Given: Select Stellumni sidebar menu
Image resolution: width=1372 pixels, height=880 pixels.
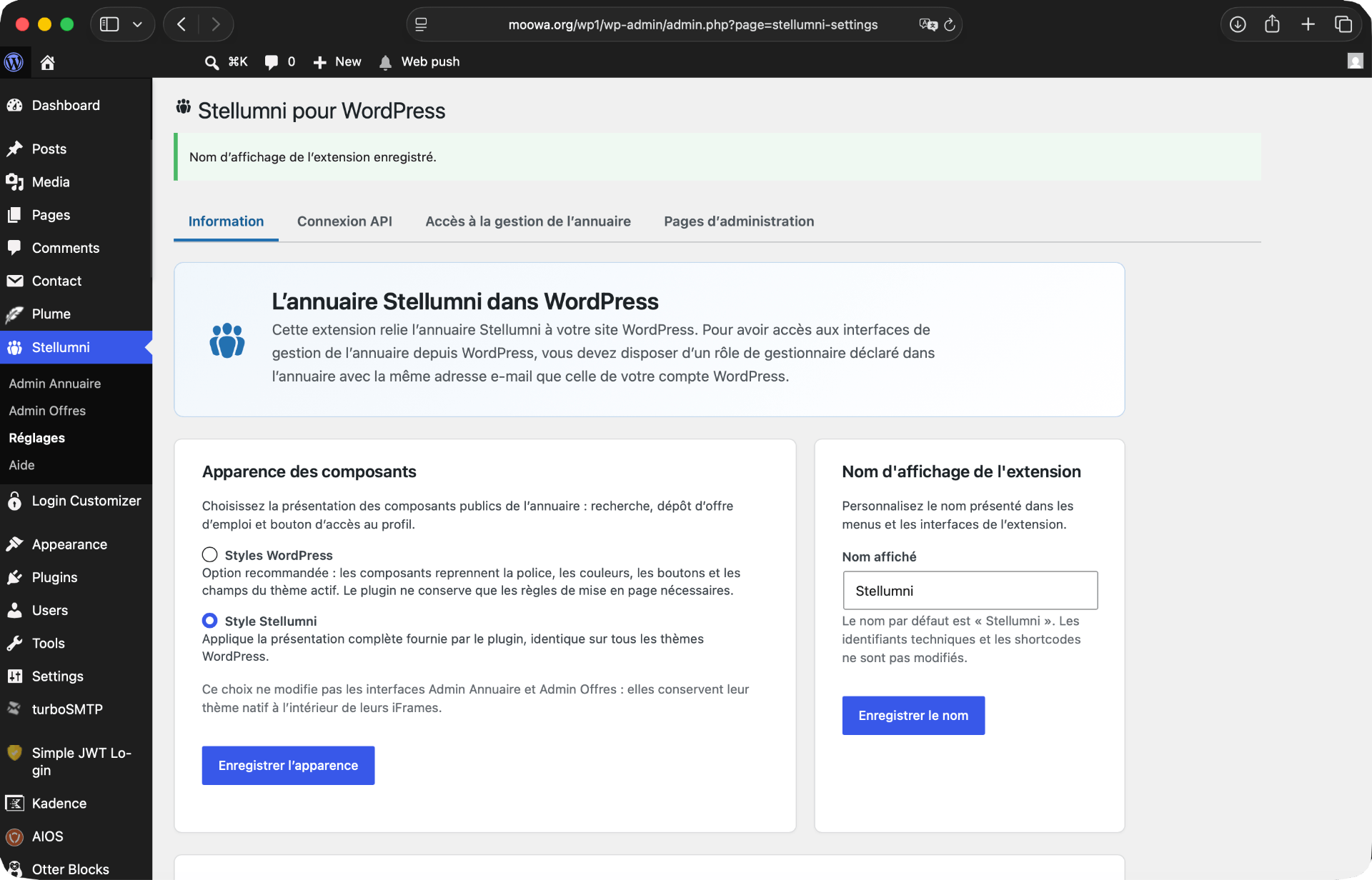Looking at the screenshot, I should [76, 347].
